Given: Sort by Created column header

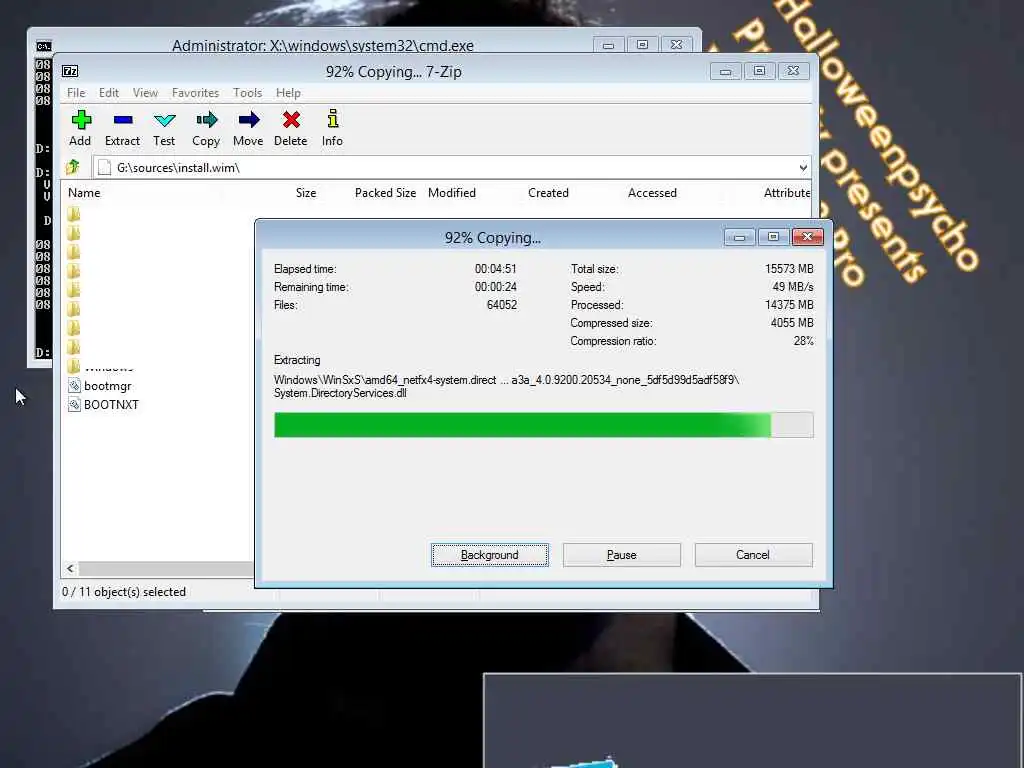Looking at the screenshot, I should (549, 193).
